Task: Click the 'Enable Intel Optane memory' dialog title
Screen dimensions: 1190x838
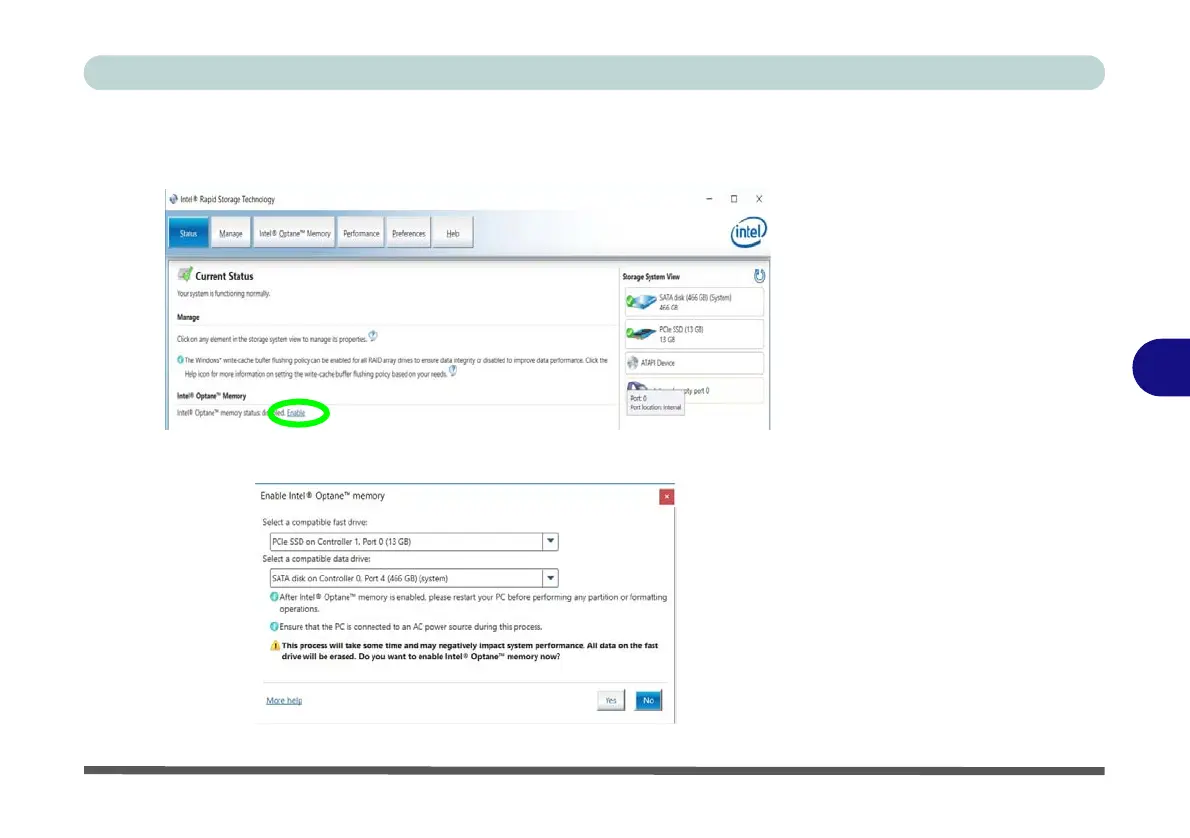Action: [x=323, y=496]
